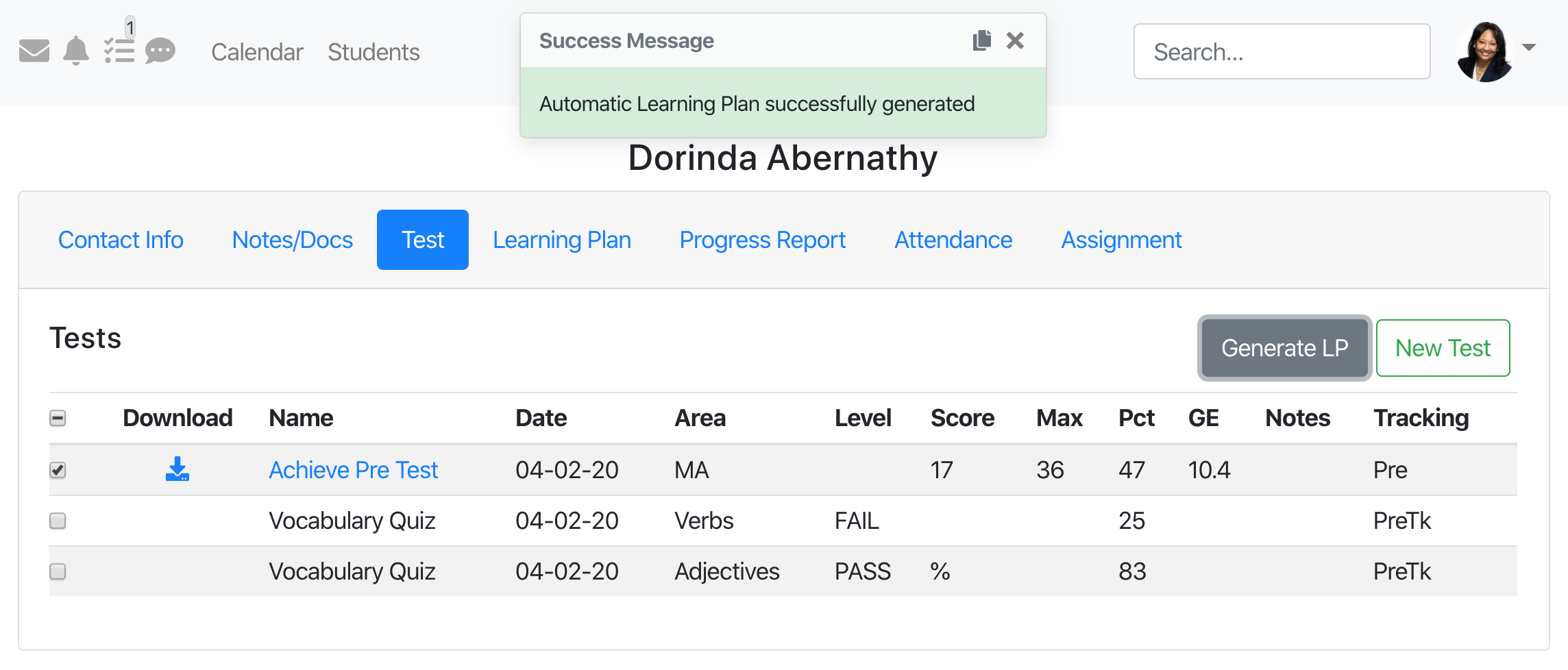Viewport: 1568px width, 670px height.
Task: Go to the Attendance tab
Action: point(953,240)
